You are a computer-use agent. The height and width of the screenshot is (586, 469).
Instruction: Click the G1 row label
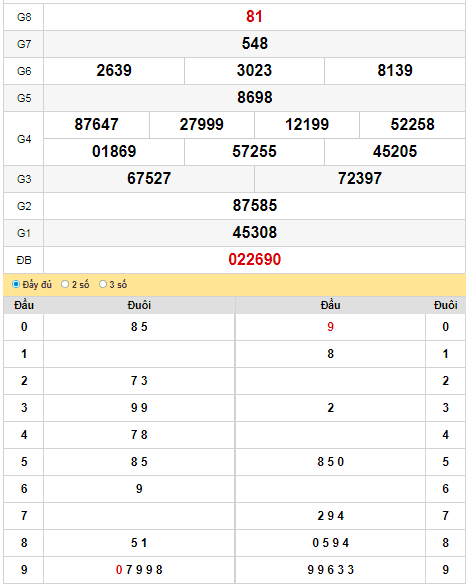24,233
